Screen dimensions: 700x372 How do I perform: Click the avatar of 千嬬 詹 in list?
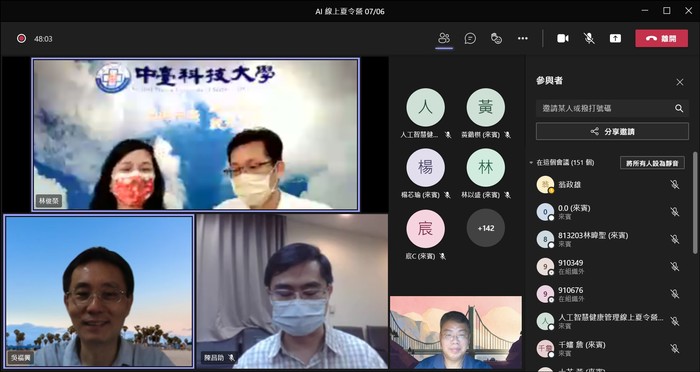click(x=545, y=348)
